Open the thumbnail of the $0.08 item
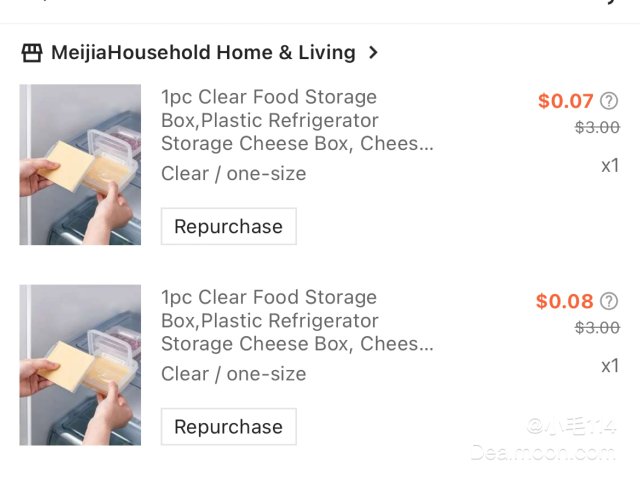Image resolution: width=640 pixels, height=480 pixels. pyautogui.click(x=80, y=365)
